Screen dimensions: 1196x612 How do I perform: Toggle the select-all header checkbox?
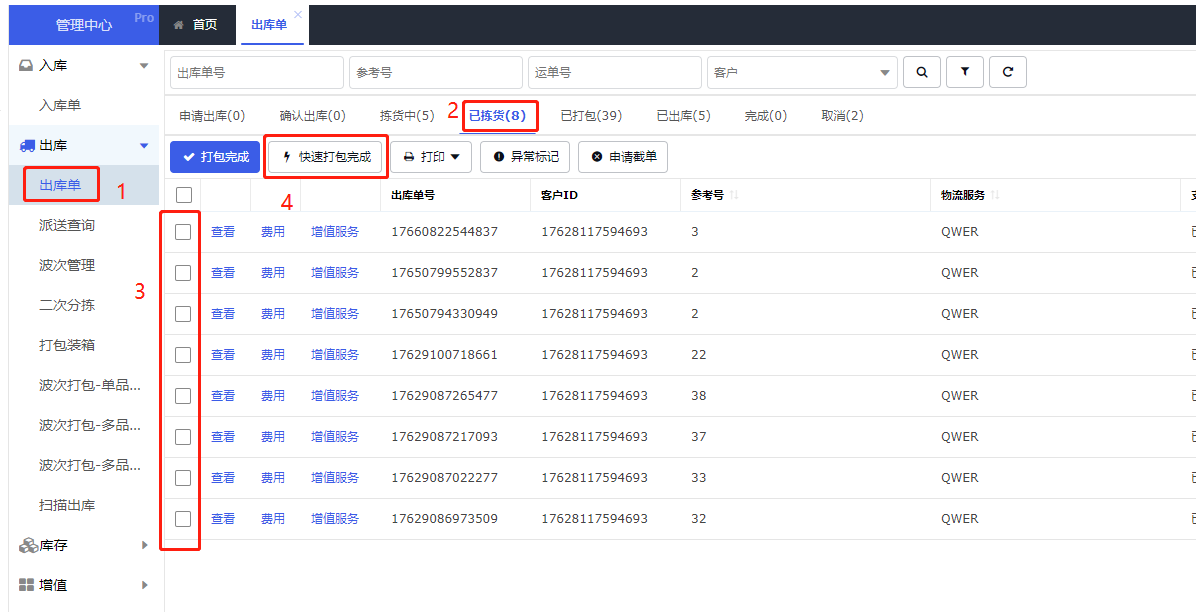(183, 195)
